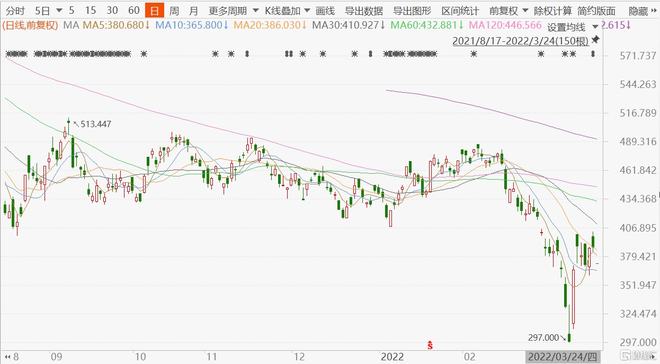660x364 pixels.
Task: Switch to the 15-minute K-line period
Action: (90, 10)
